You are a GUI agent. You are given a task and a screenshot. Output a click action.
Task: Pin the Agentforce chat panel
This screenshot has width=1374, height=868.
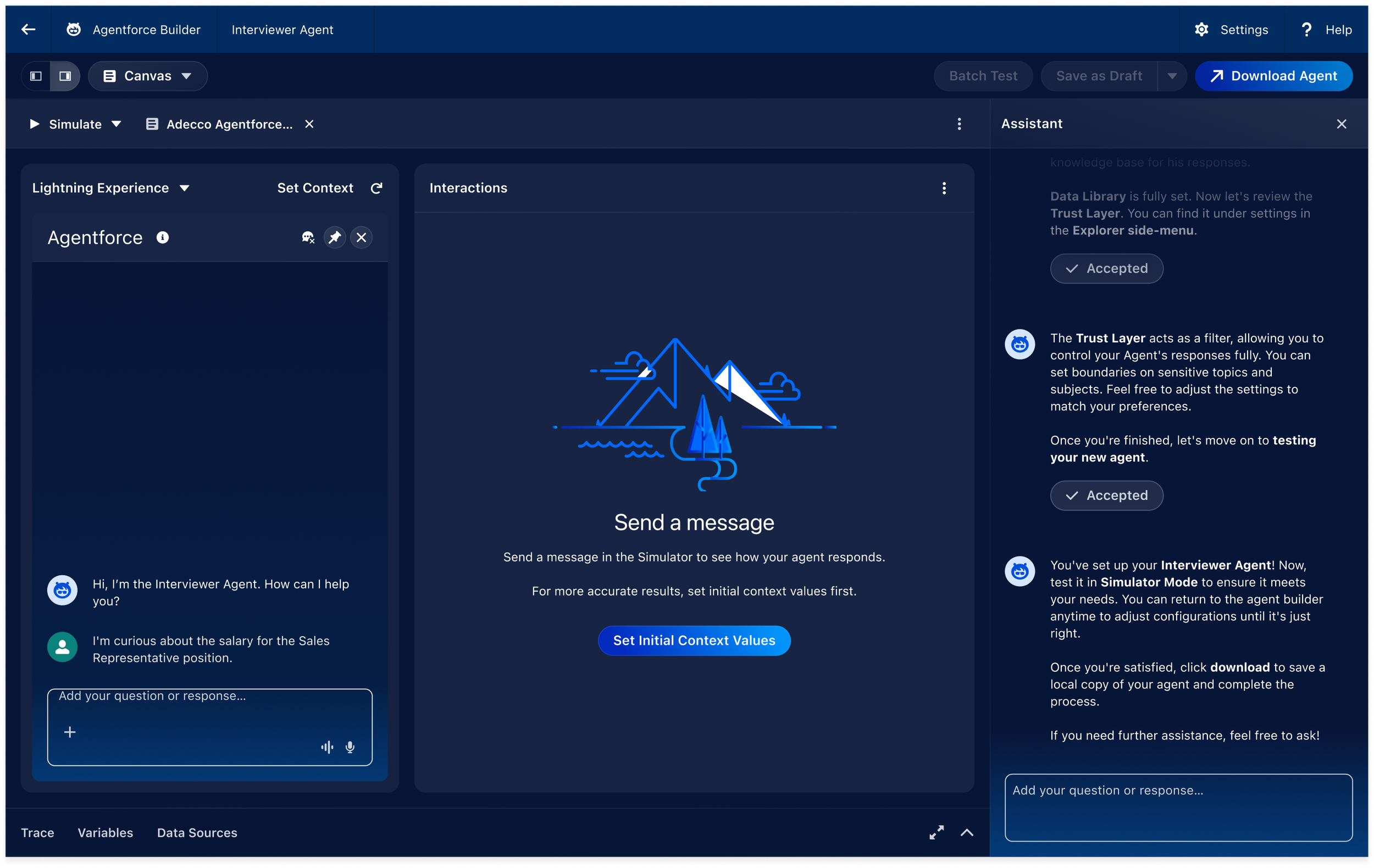tap(335, 237)
